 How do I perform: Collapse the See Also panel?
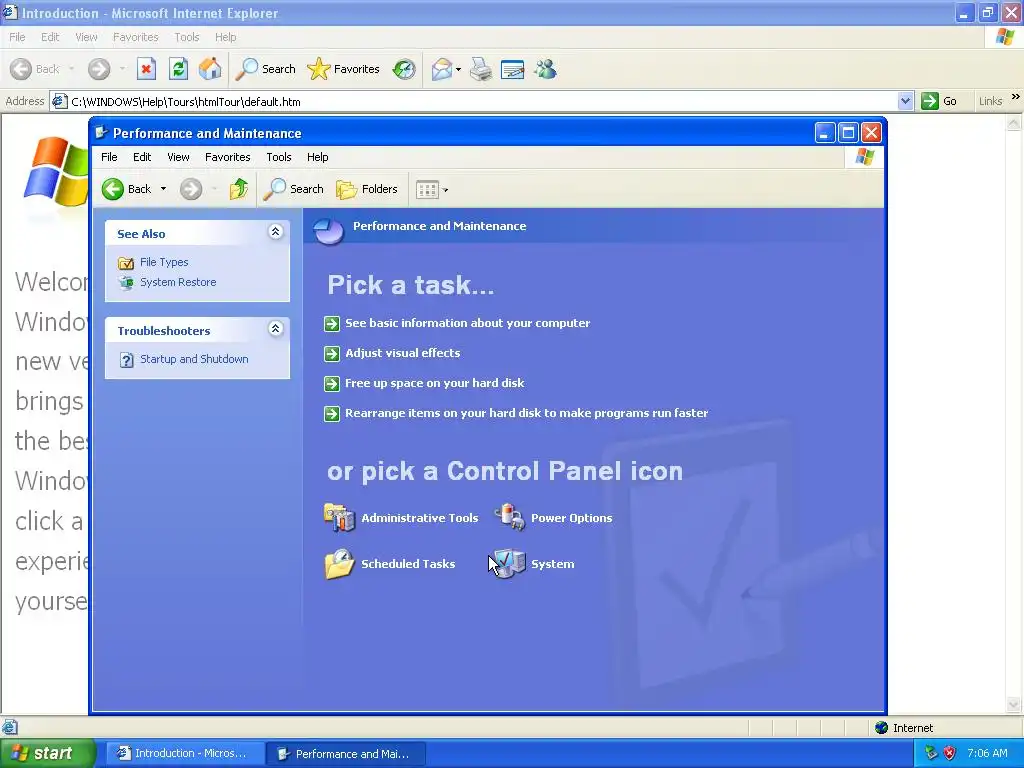tap(276, 232)
